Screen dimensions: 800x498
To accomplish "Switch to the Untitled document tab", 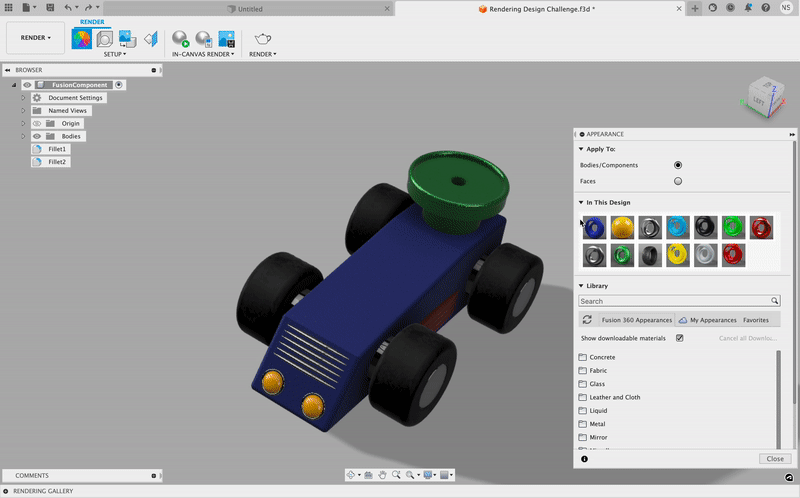I will click(248, 9).
